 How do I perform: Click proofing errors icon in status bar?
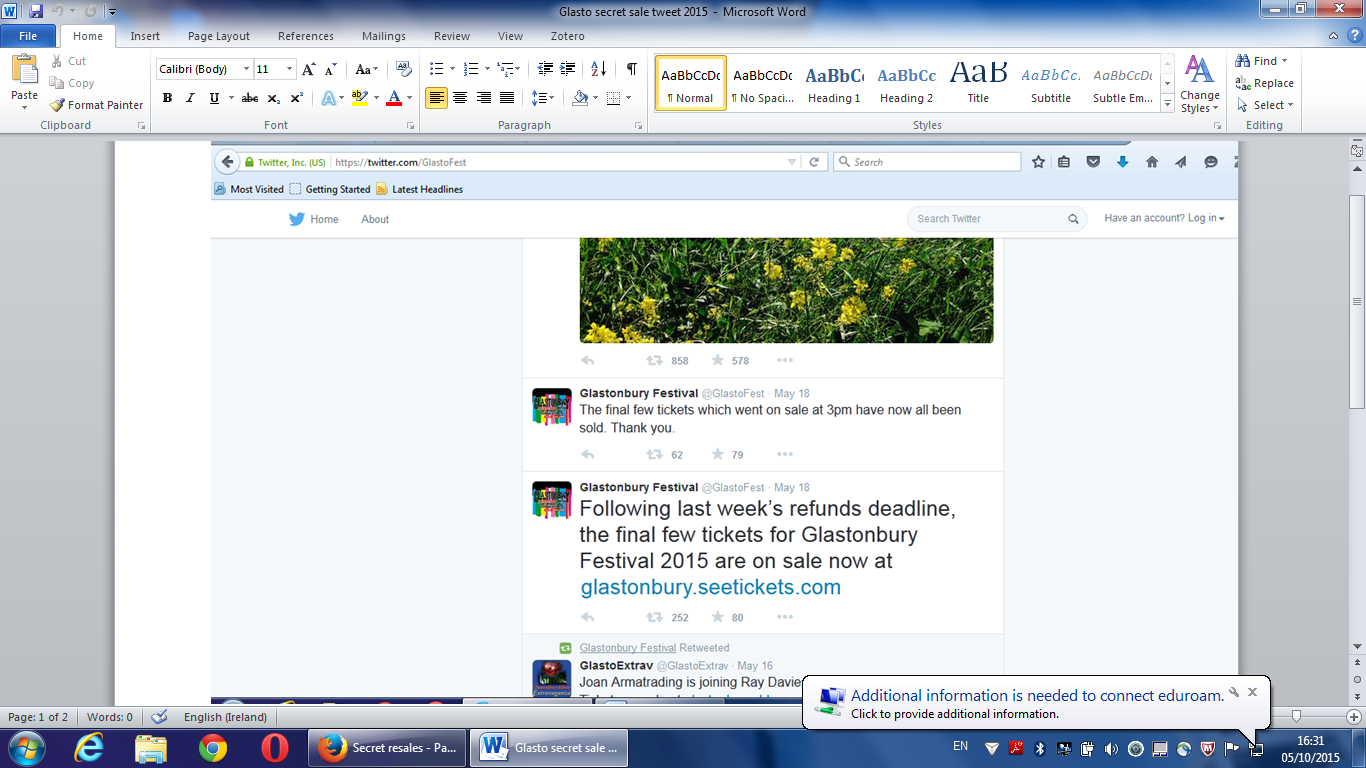click(158, 717)
